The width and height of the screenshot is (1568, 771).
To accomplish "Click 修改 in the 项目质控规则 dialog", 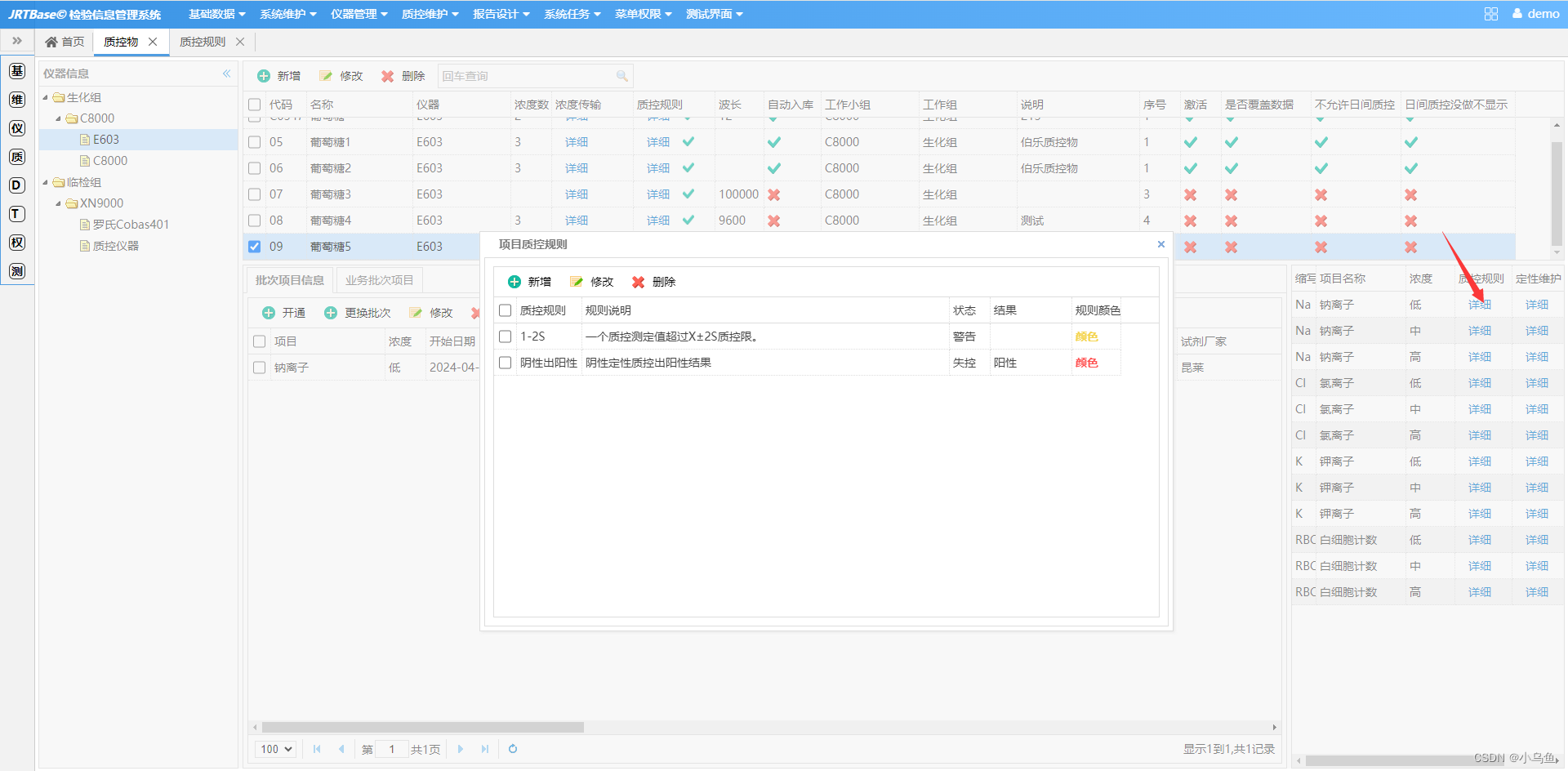I will pyautogui.click(x=592, y=282).
